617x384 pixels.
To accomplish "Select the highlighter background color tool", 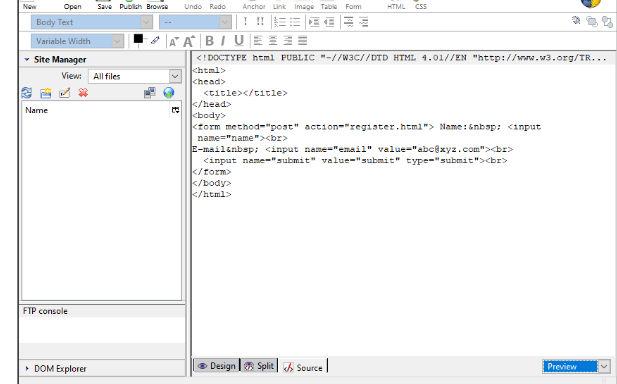I will (x=155, y=40).
